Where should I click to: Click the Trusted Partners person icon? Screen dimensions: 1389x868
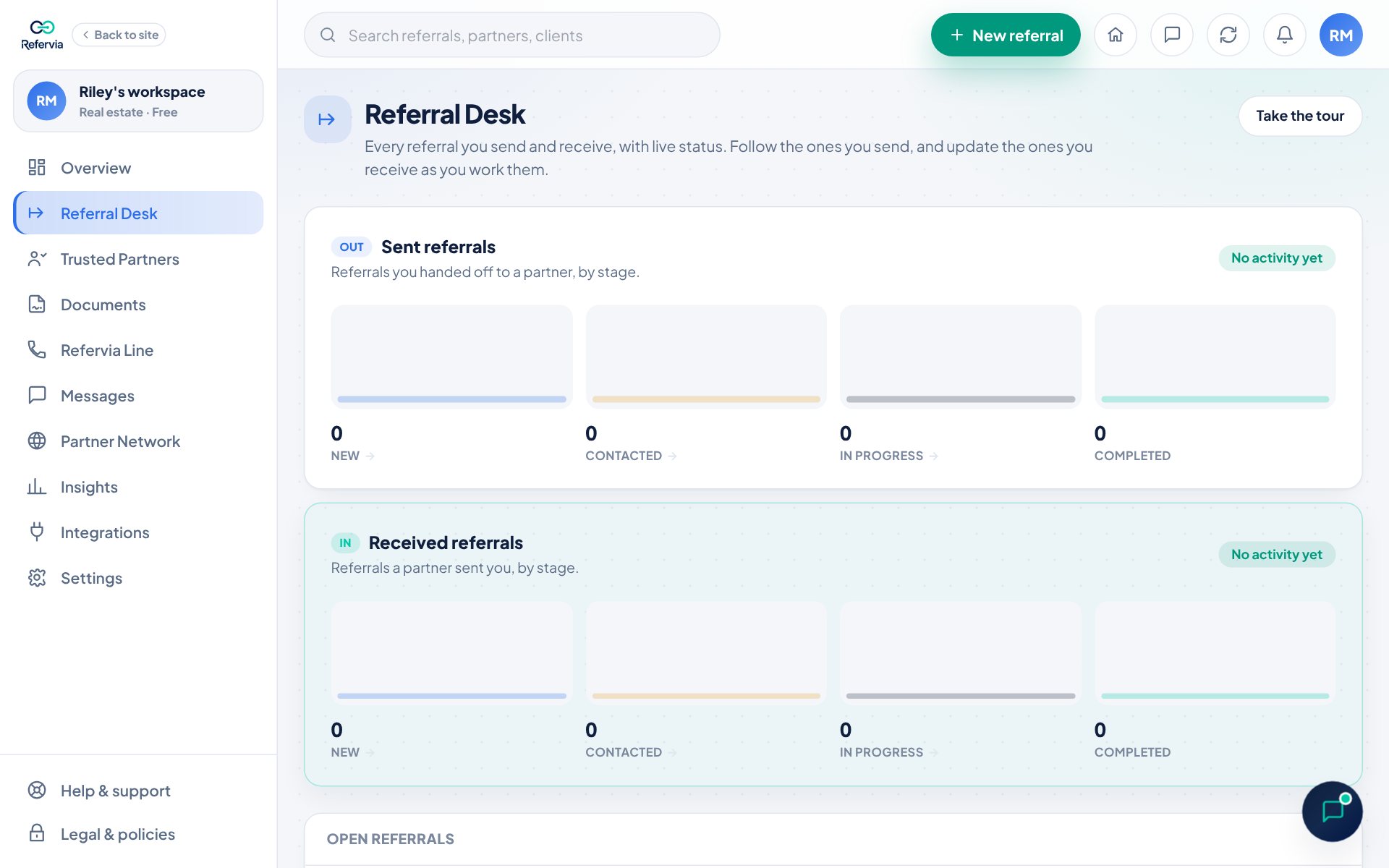(x=37, y=259)
